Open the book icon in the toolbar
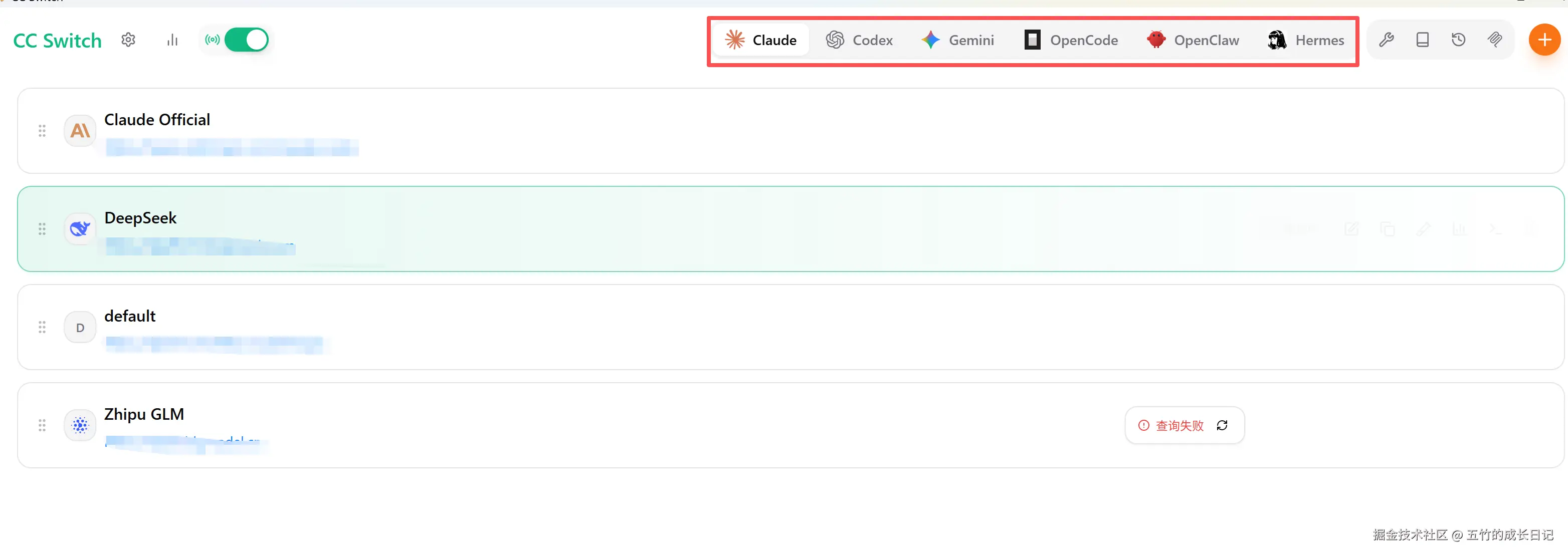Image resolution: width=1568 pixels, height=556 pixels. (x=1423, y=40)
